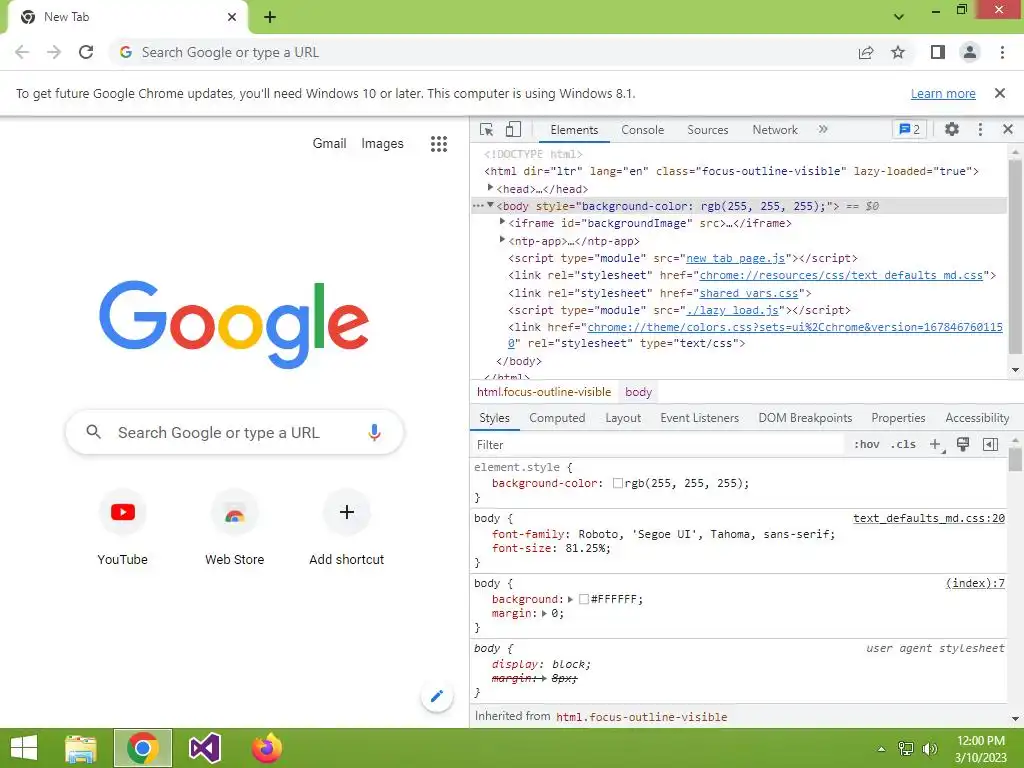Open the Event Listeners tab
1024x768 pixels.
699,418
